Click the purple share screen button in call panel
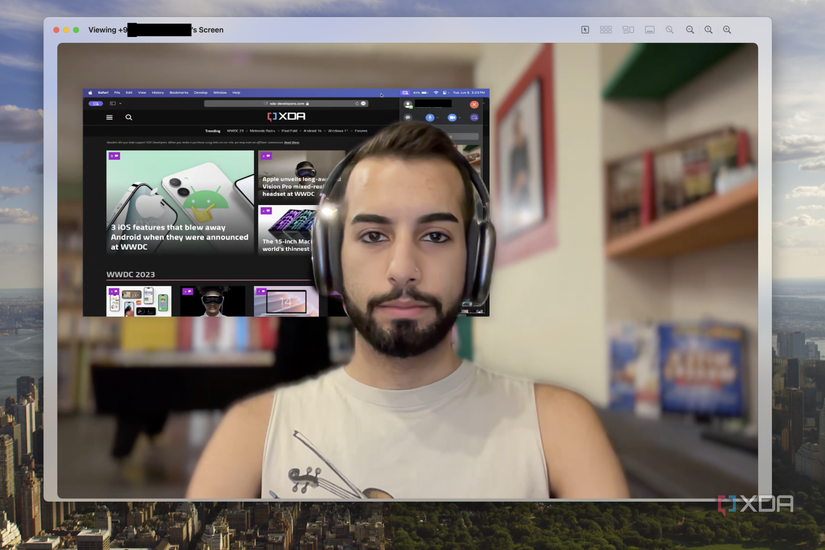This screenshot has height=550, width=825. tap(474, 117)
